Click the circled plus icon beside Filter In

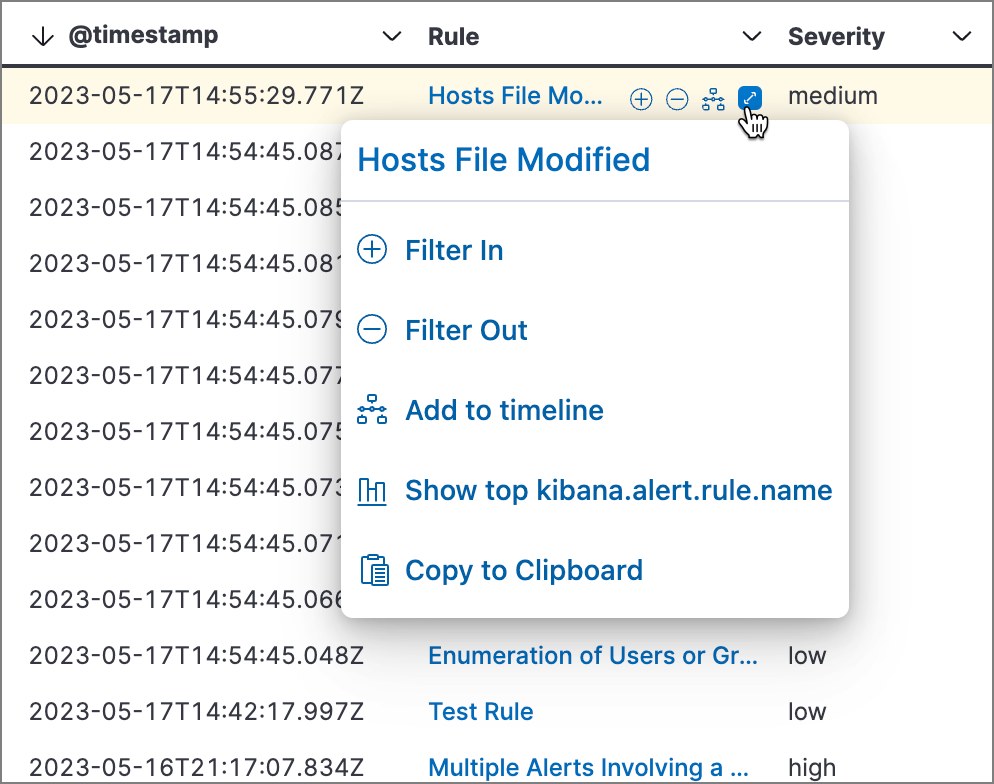372,250
